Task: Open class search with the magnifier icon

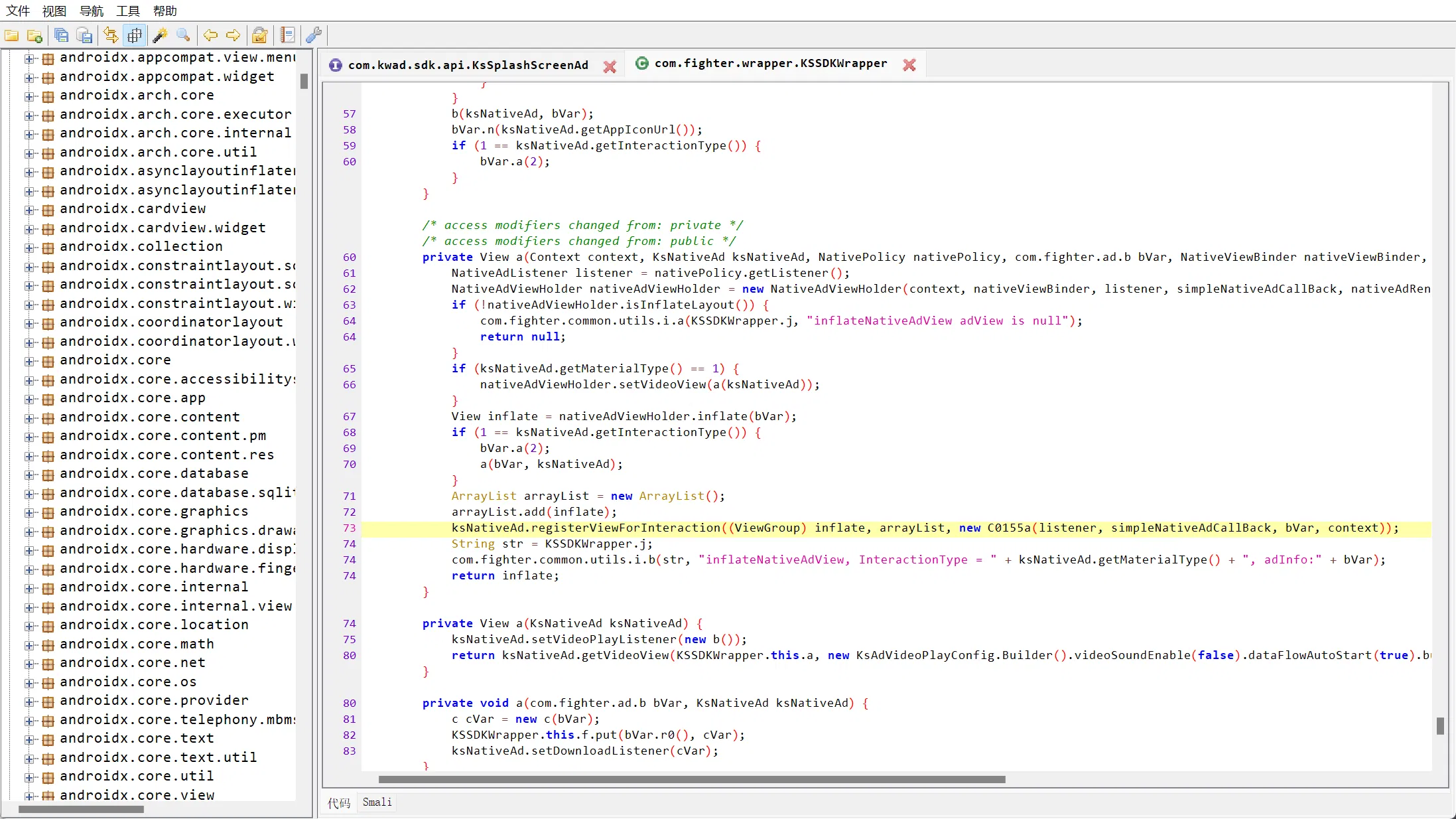Action: (x=184, y=36)
